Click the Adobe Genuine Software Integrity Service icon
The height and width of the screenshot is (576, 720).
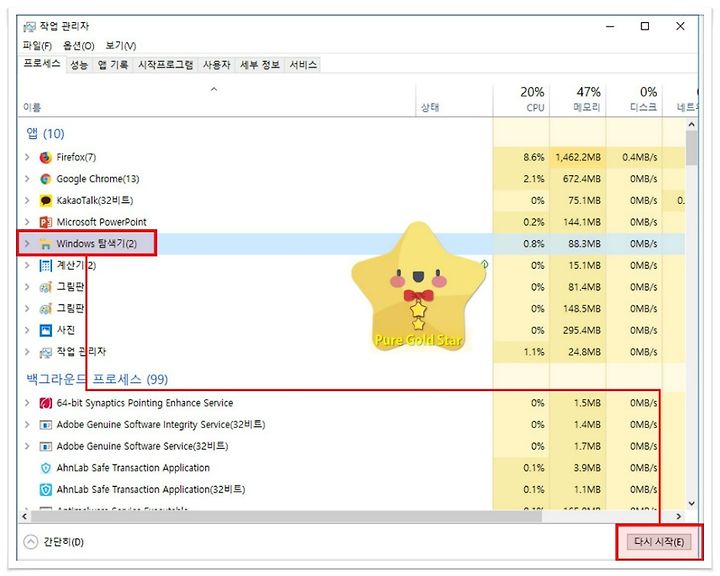click(45, 425)
